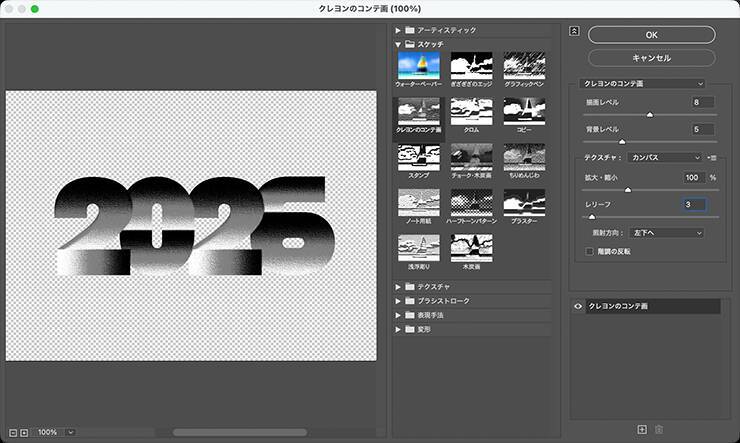This screenshot has width=740, height=443.
Task: Click the キャンセル button
Action: tap(651, 58)
